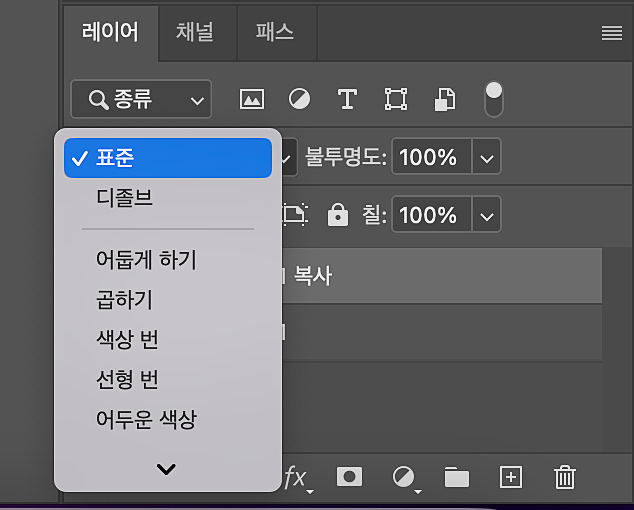Choose 디졸브 blend mode
The width and height of the screenshot is (634, 510).
(x=168, y=198)
